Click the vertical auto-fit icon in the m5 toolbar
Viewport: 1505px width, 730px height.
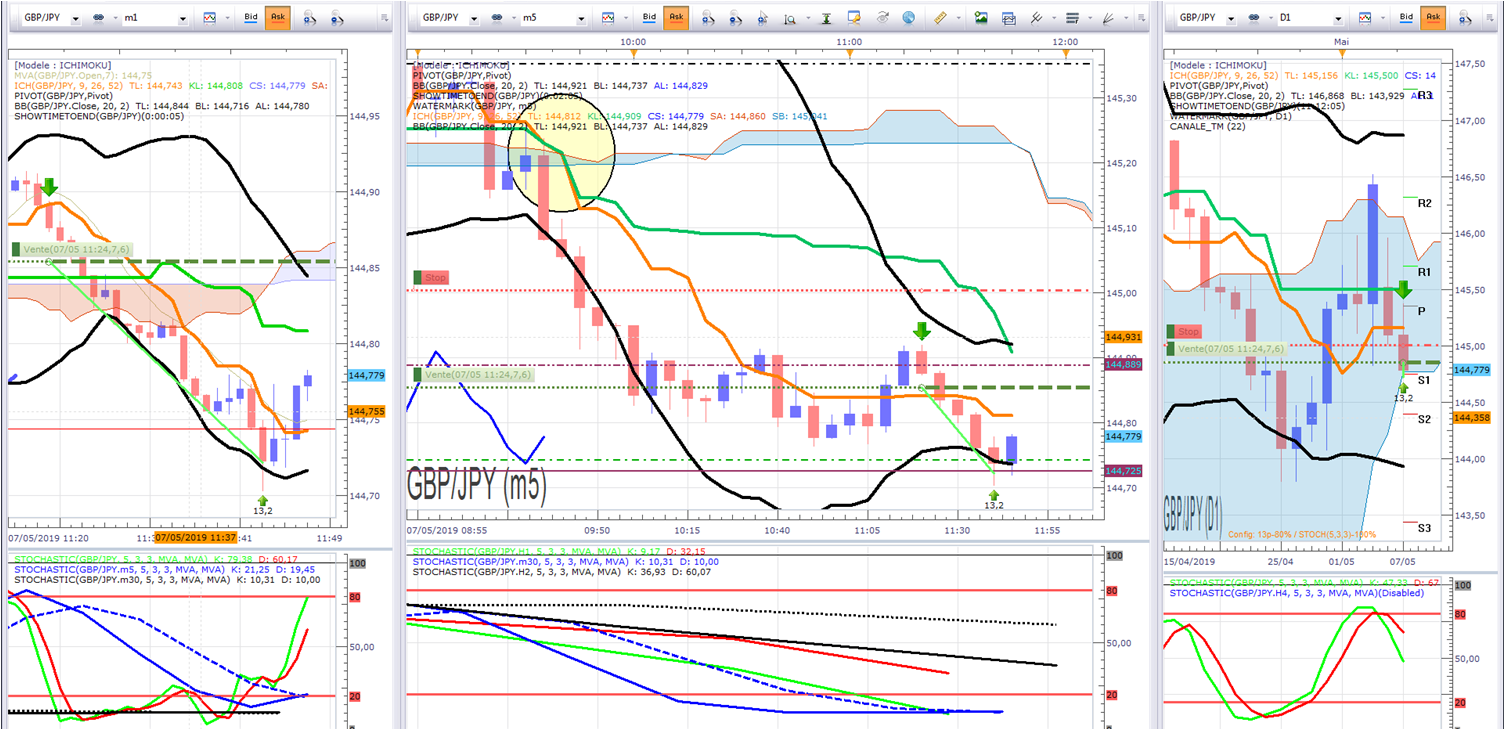[827, 18]
